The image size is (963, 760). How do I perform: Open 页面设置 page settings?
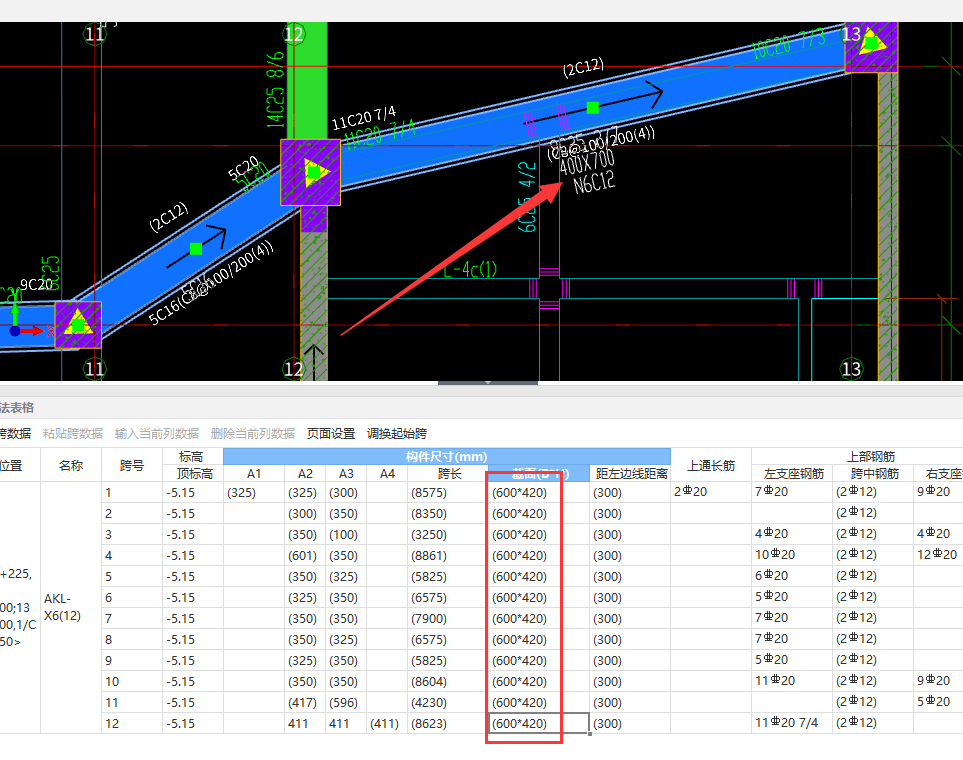tap(331, 434)
